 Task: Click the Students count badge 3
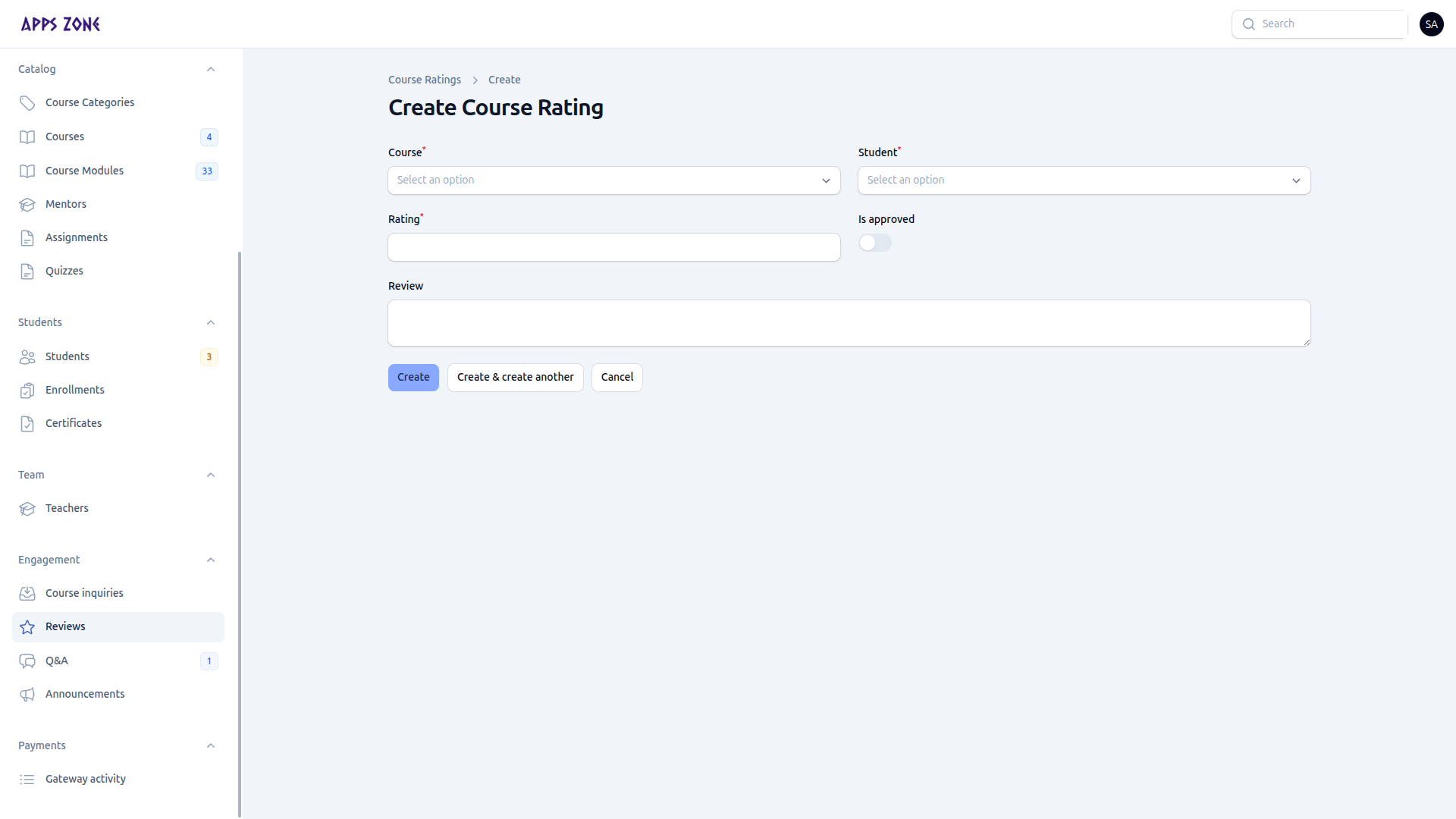click(x=209, y=357)
